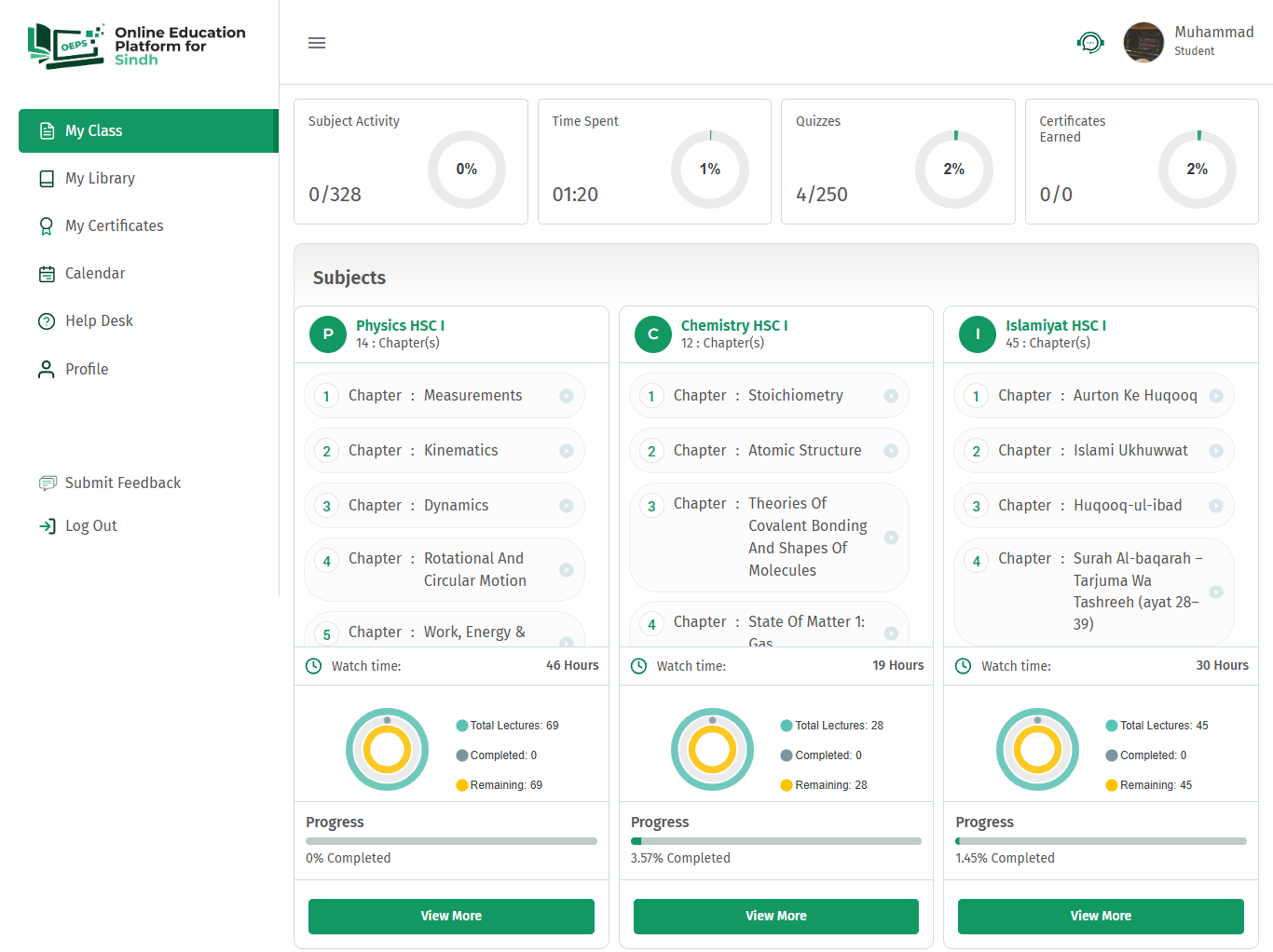
Task: Click View More under Islamiyat
Action: point(1101,917)
